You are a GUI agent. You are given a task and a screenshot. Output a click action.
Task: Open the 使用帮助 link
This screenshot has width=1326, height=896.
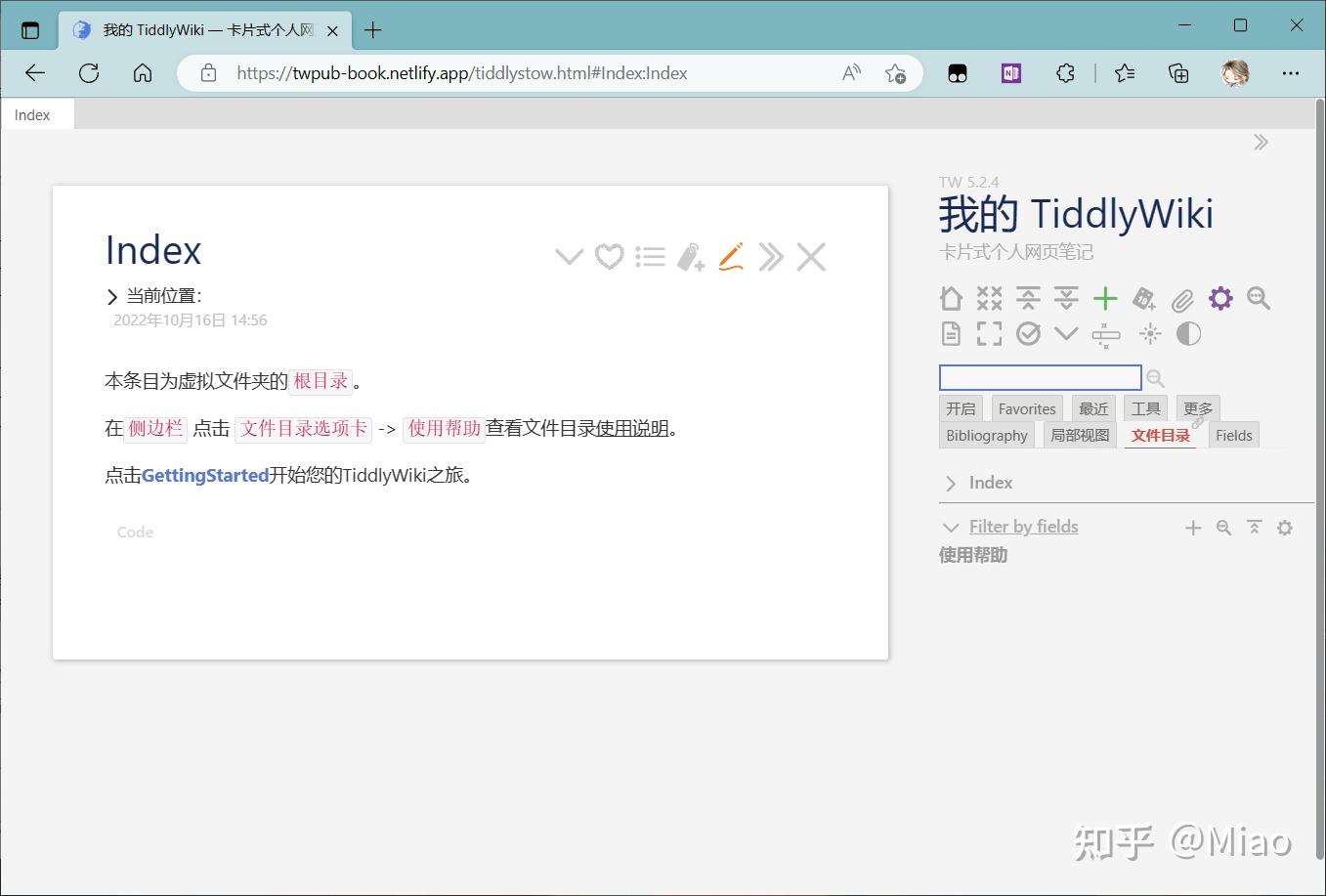click(444, 428)
